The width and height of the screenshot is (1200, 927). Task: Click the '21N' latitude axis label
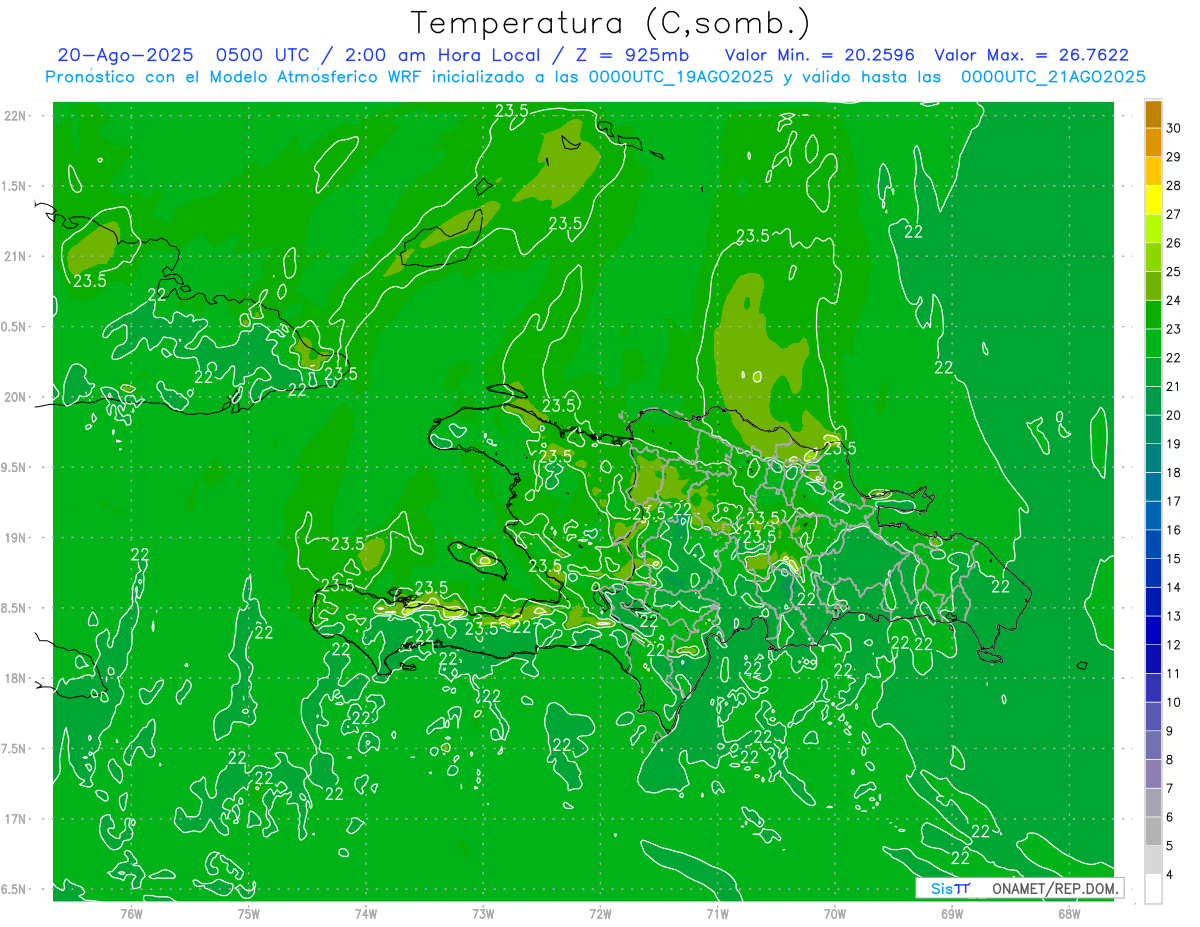coord(16,256)
